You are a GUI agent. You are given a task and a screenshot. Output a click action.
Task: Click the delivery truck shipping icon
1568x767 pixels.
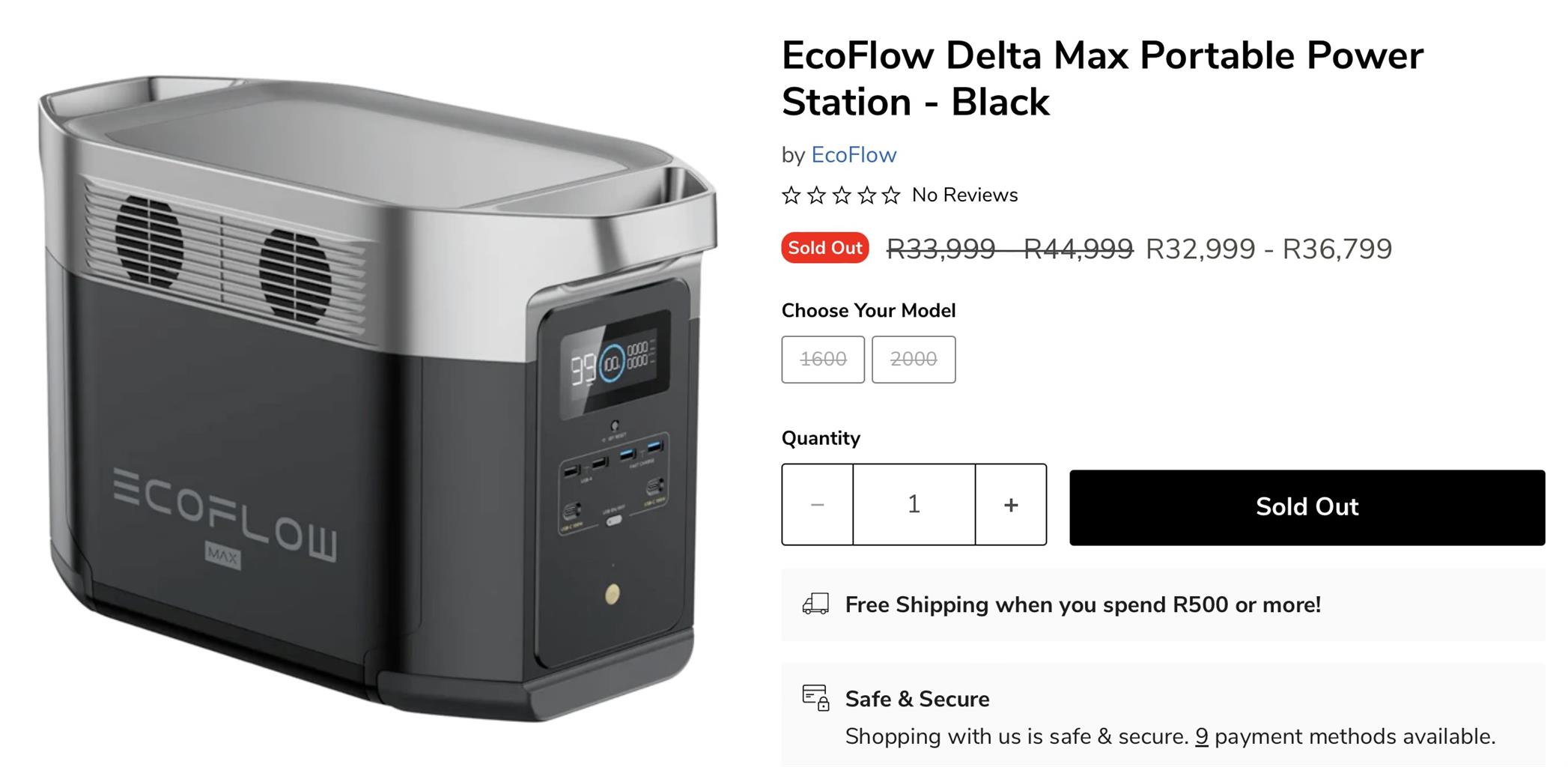815,604
